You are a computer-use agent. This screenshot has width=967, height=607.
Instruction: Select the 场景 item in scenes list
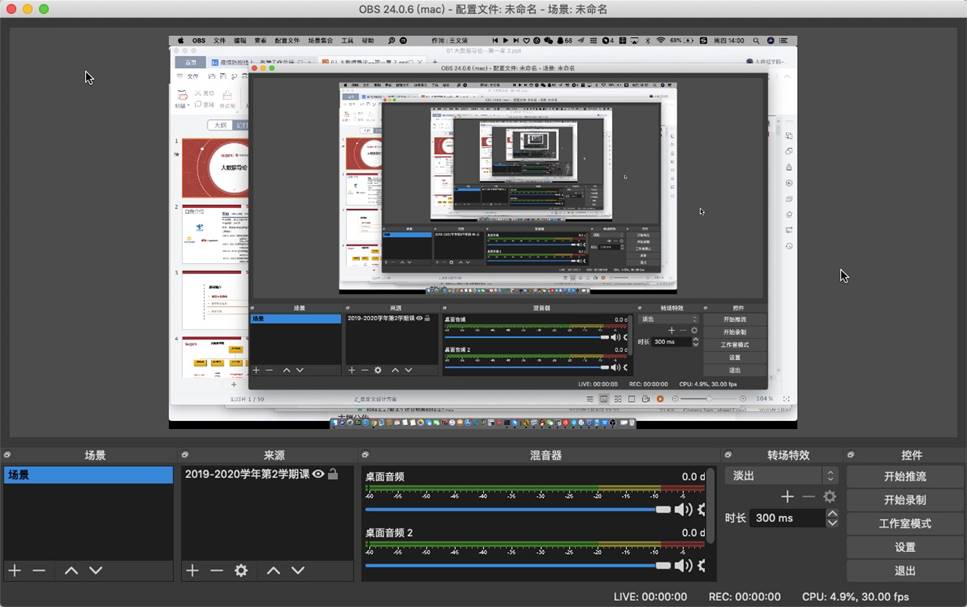point(87,475)
